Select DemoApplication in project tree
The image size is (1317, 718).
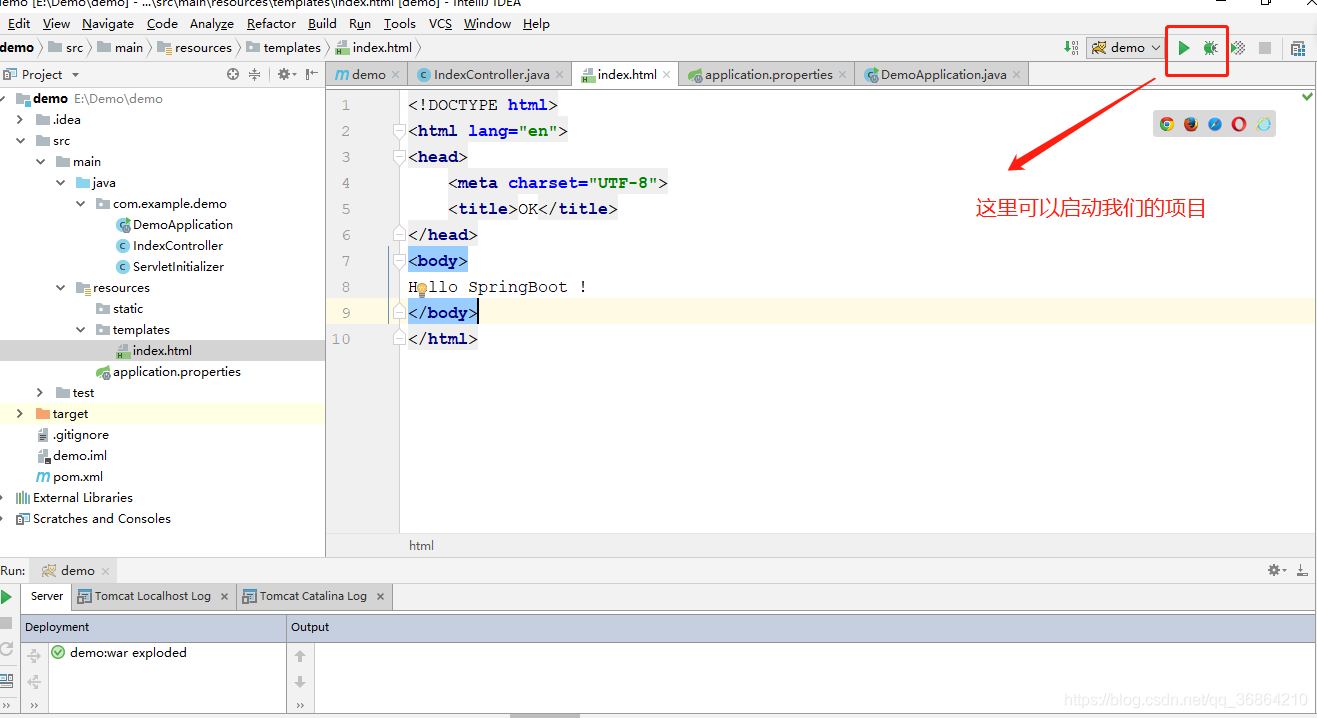click(183, 225)
